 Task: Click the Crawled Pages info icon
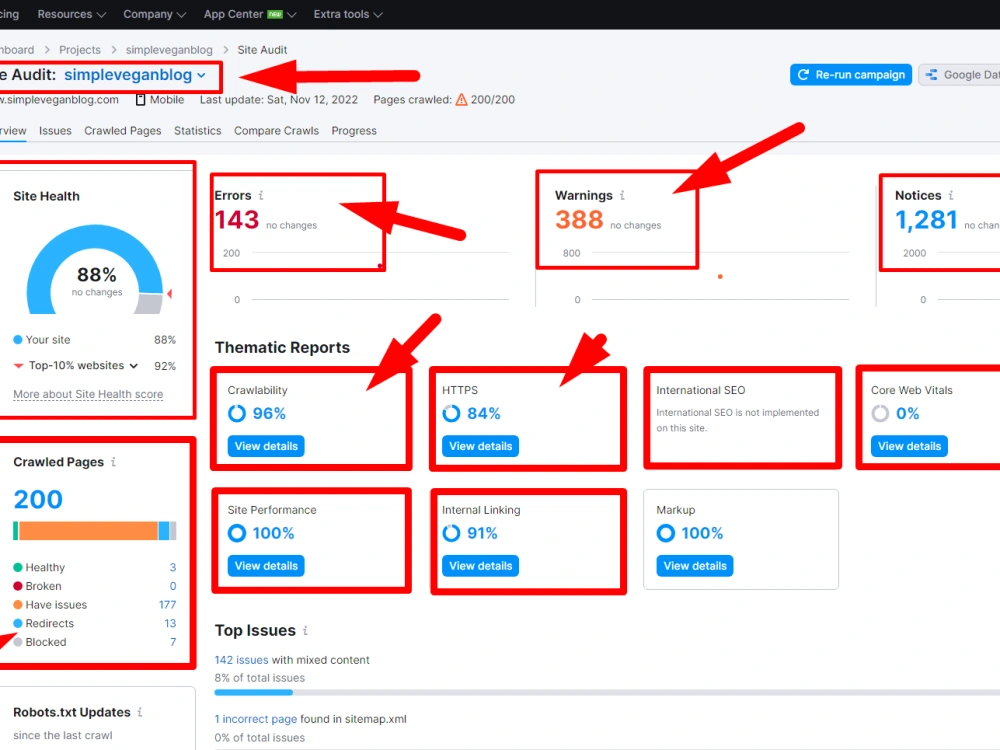[114, 462]
